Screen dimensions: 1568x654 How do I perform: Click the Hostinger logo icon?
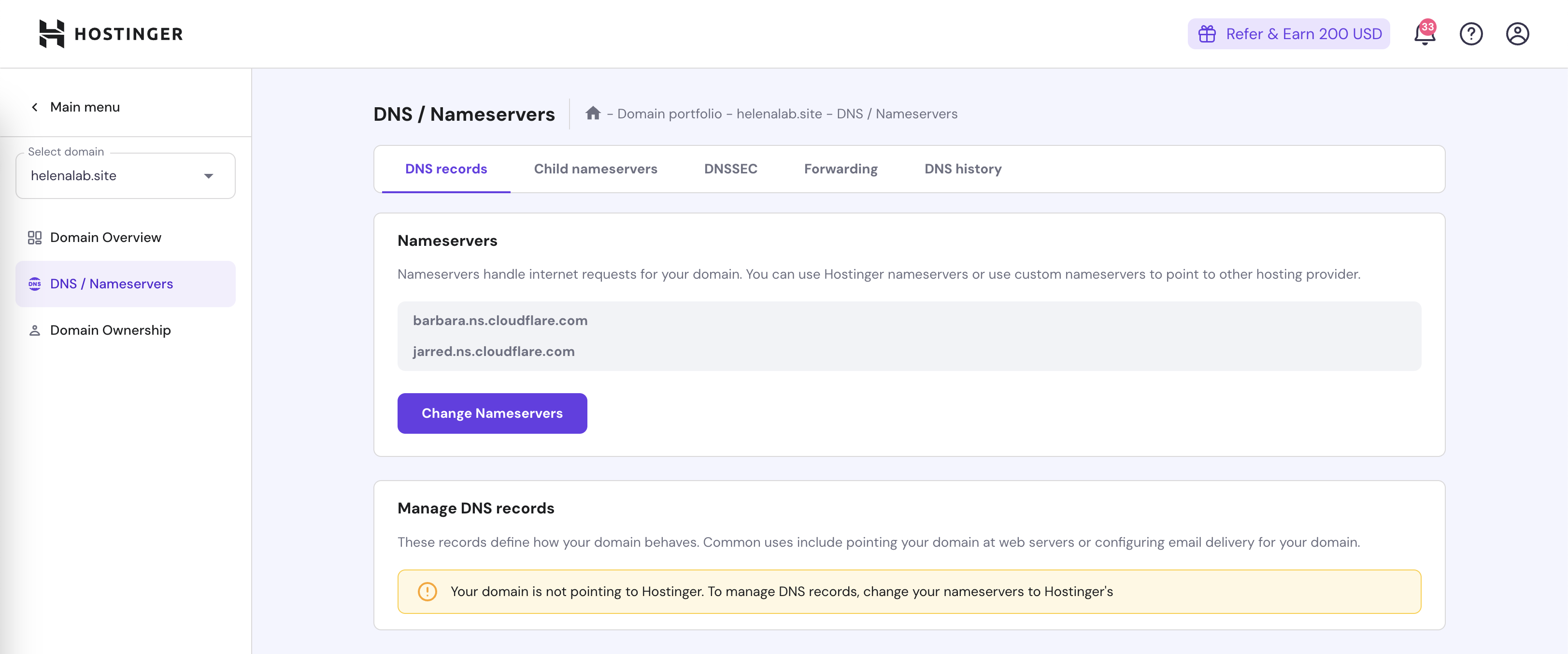coord(52,33)
